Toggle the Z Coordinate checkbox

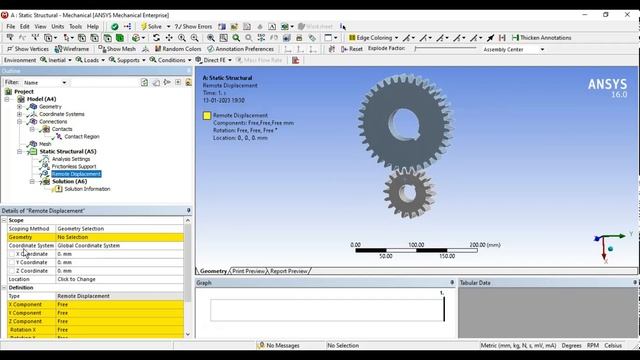(x=12, y=271)
